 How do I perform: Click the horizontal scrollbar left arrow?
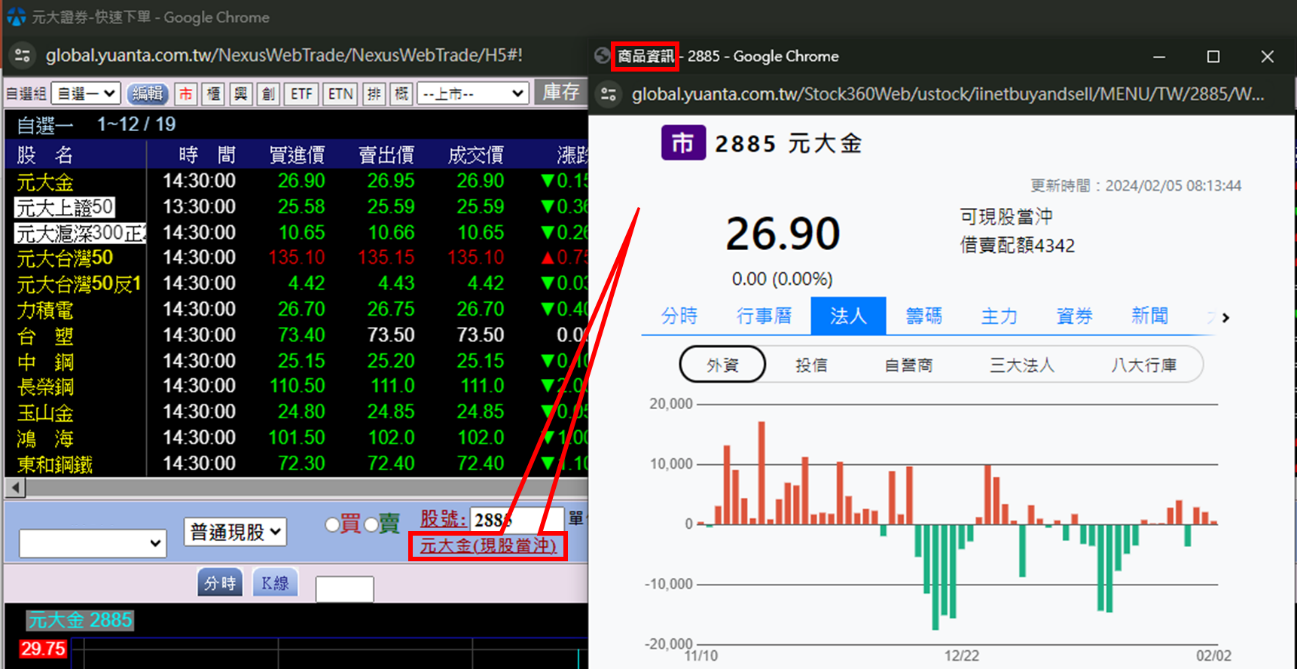point(15,488)
